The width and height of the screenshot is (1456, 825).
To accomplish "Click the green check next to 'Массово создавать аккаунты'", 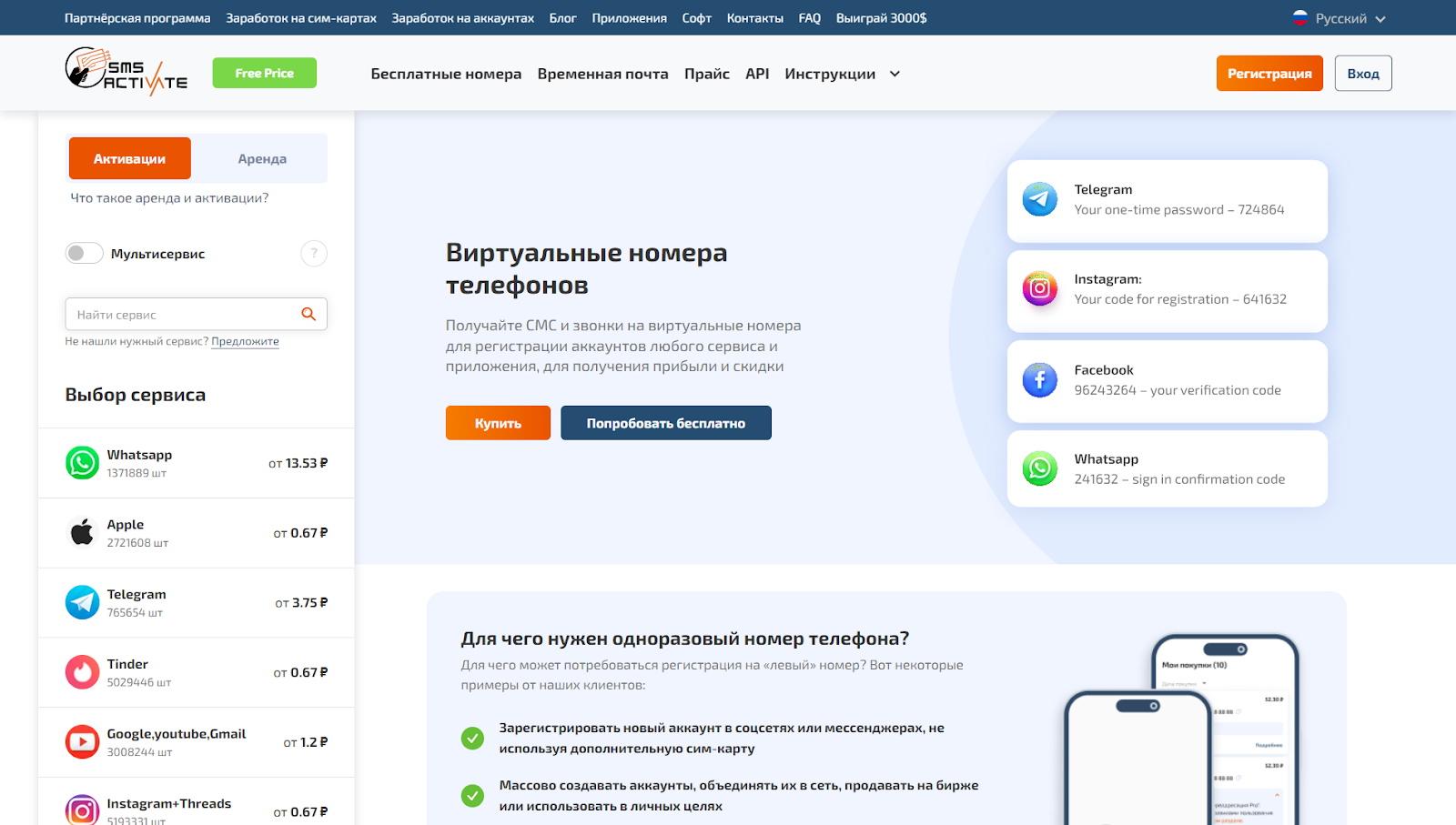I will 472,796.
